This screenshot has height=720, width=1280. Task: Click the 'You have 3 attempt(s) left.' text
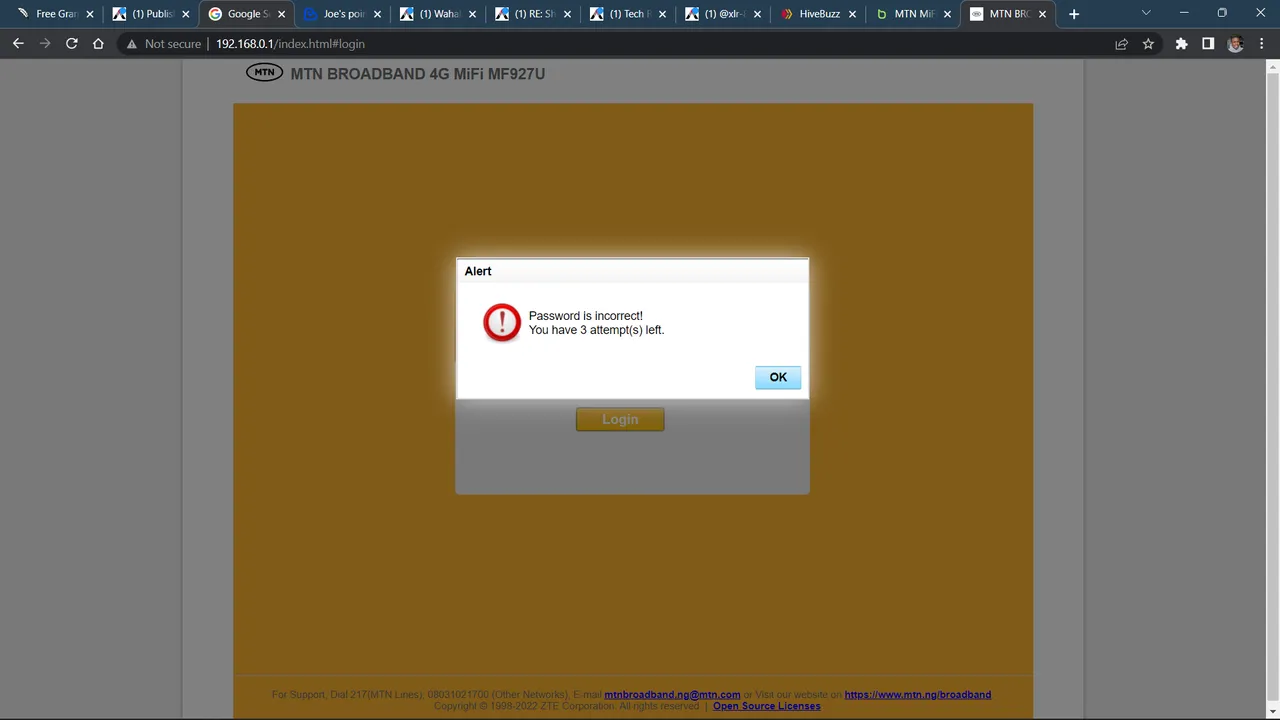pyautogui.click(x=596, y=330)
